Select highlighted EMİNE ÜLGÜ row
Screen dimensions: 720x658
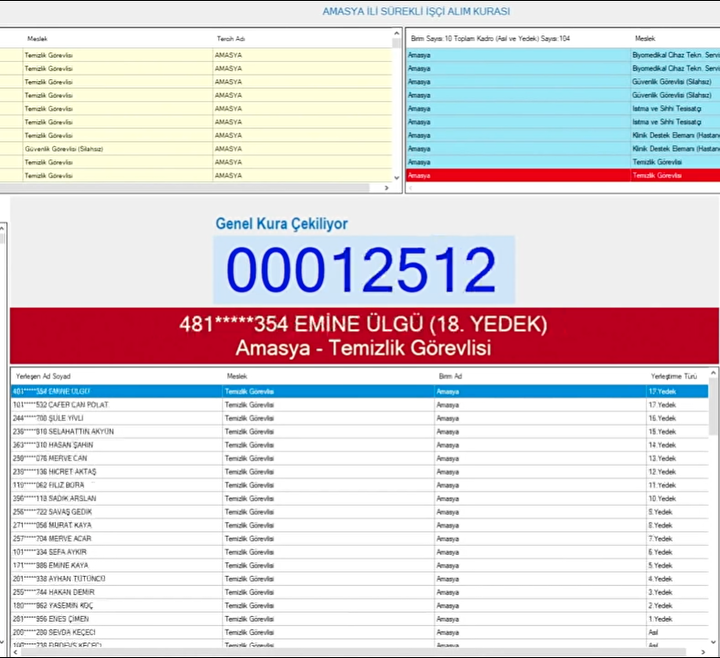point(359,391)
